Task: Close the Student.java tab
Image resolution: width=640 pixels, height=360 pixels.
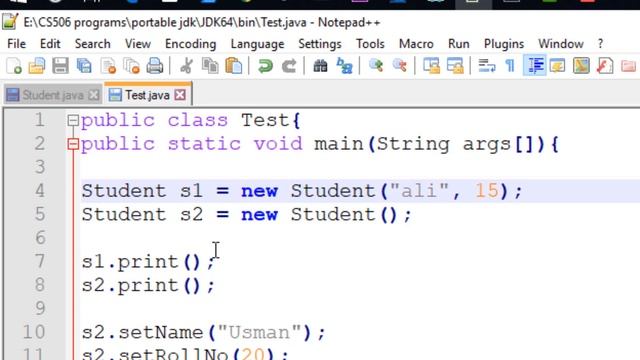Action: (x=94, y=95)
